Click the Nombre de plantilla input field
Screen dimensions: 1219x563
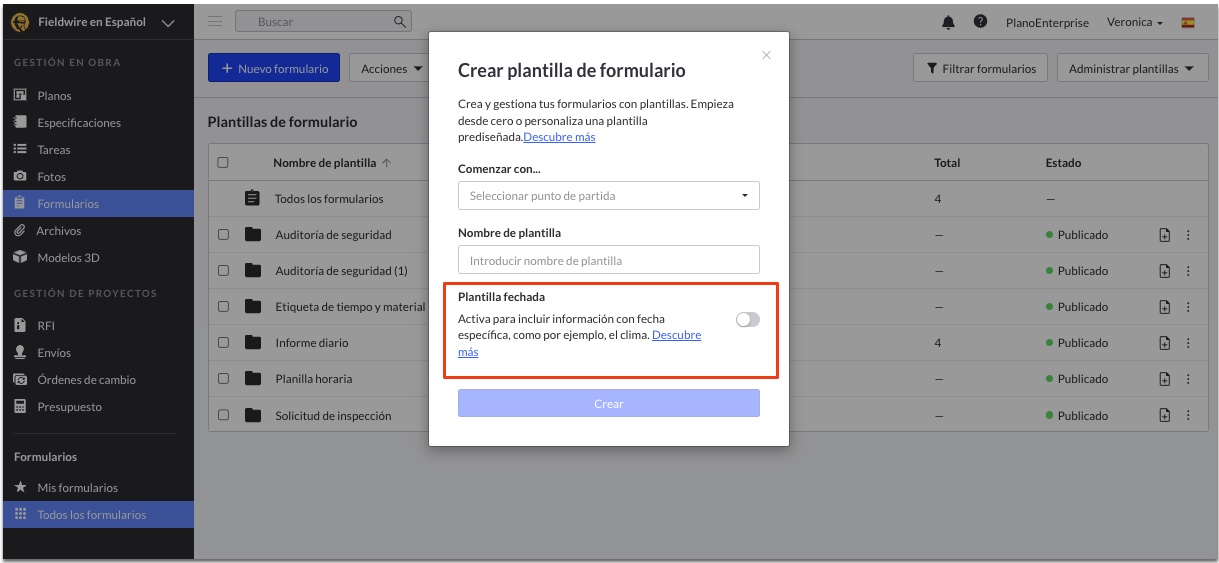(608, 260)
